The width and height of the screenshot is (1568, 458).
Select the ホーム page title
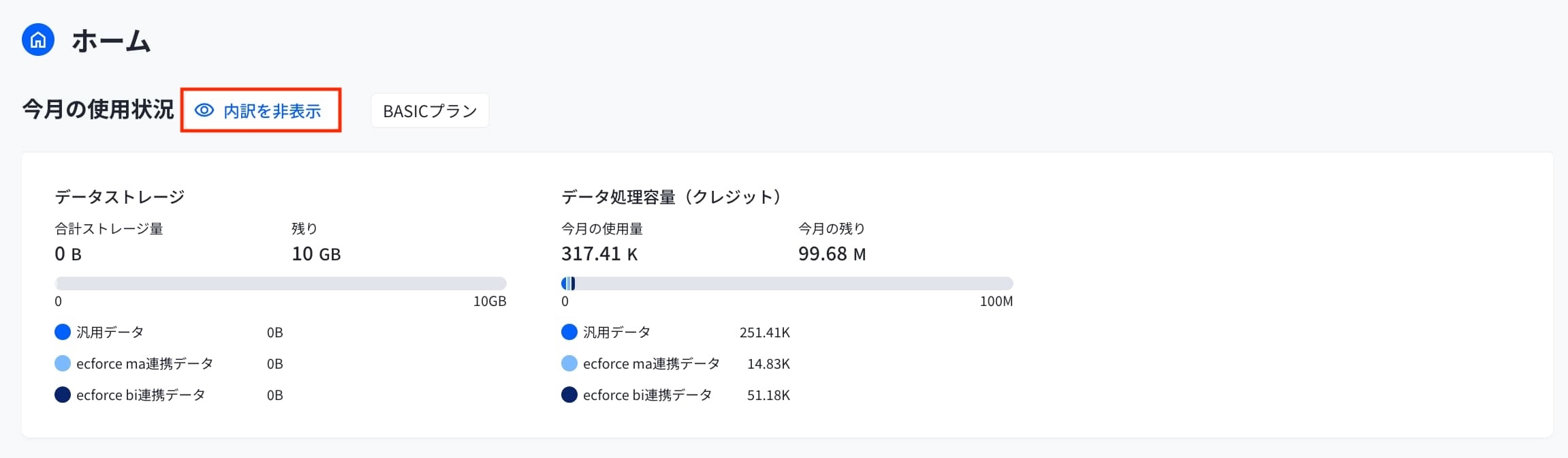111,41
